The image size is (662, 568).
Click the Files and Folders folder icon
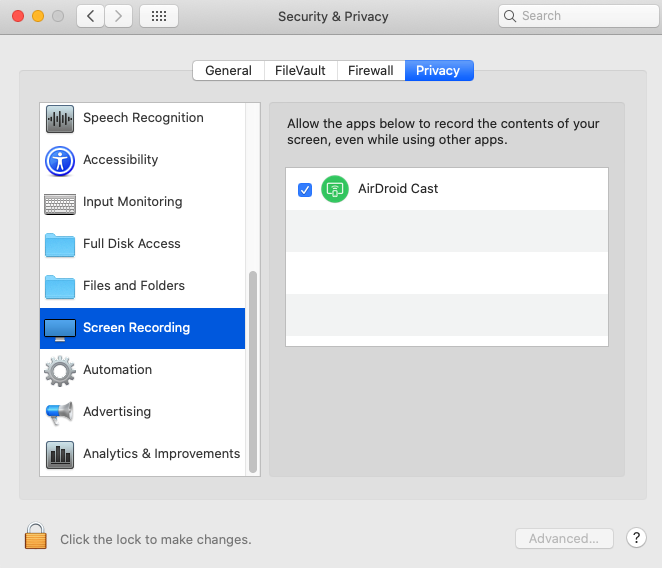[x=60, y=287]
